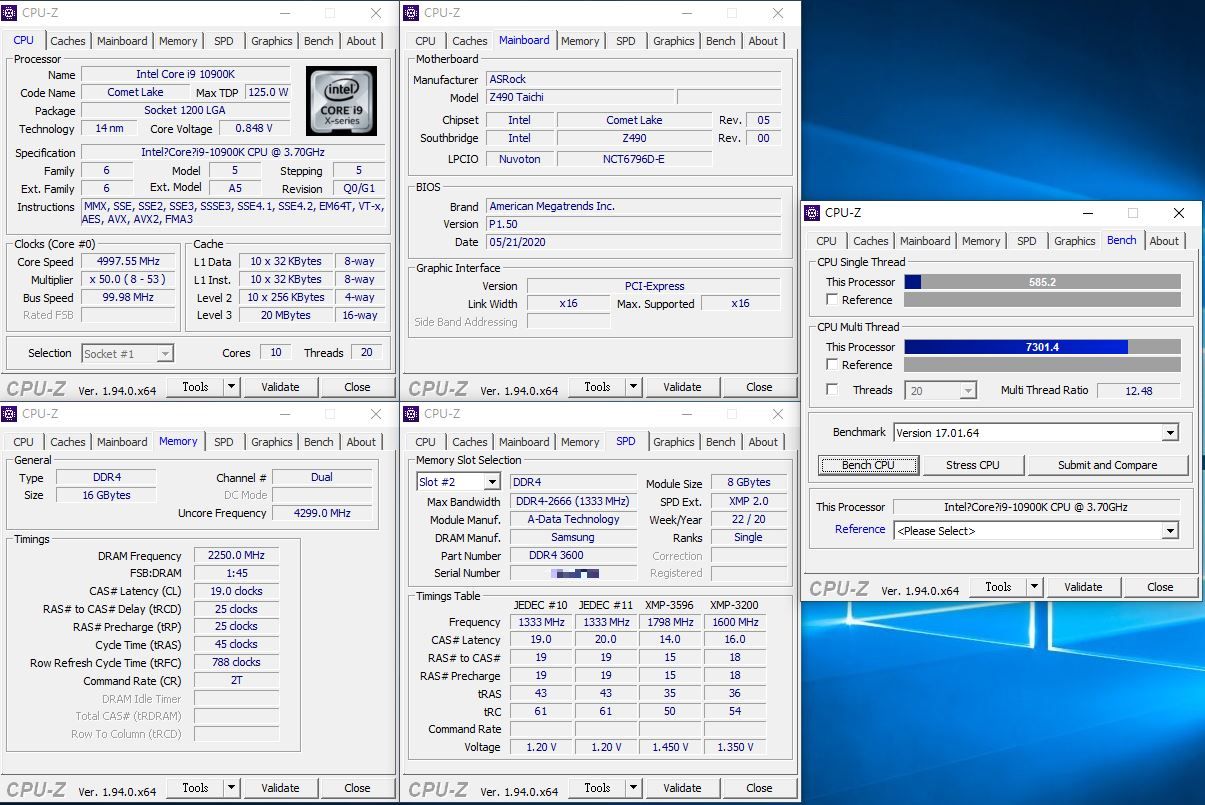Click the Core Speed field 4997.55 MHz
Image resolution: width=1205 pixels, height=805 pixels.
coord(128,262)
